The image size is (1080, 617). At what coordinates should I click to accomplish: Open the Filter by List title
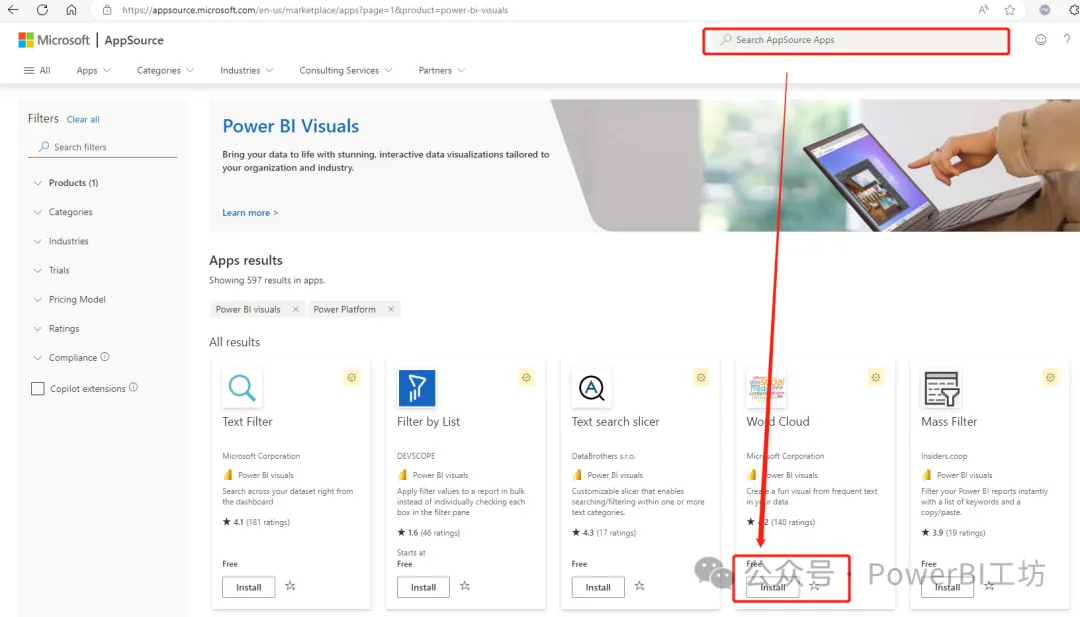tap(428, 421)
